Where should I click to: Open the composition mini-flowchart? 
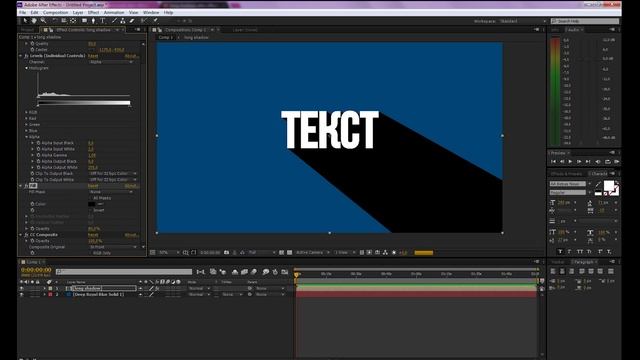pos(200,272)
